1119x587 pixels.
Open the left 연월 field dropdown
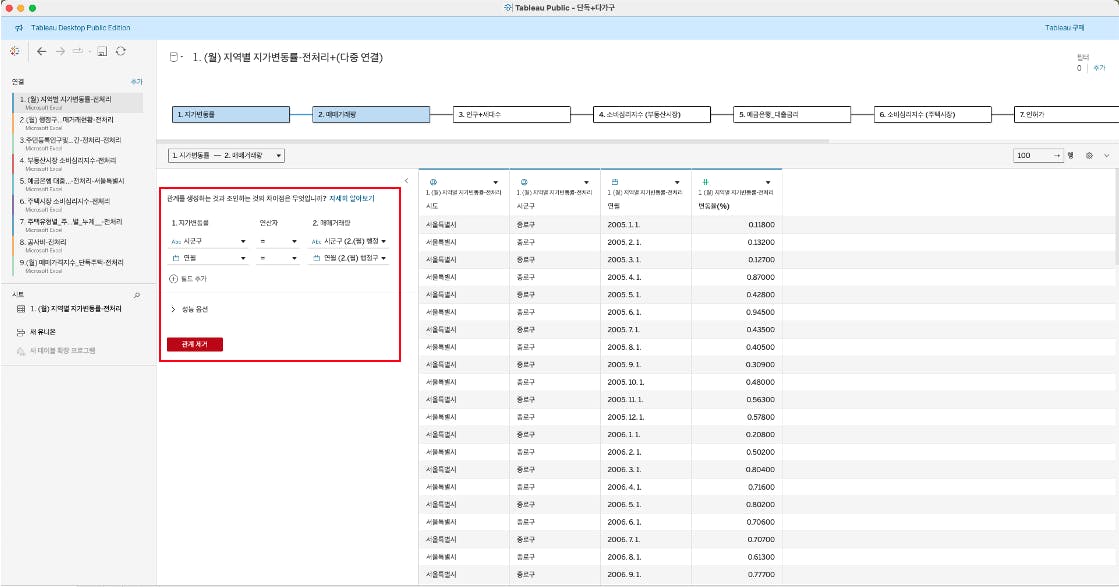[x=208, y=258]
